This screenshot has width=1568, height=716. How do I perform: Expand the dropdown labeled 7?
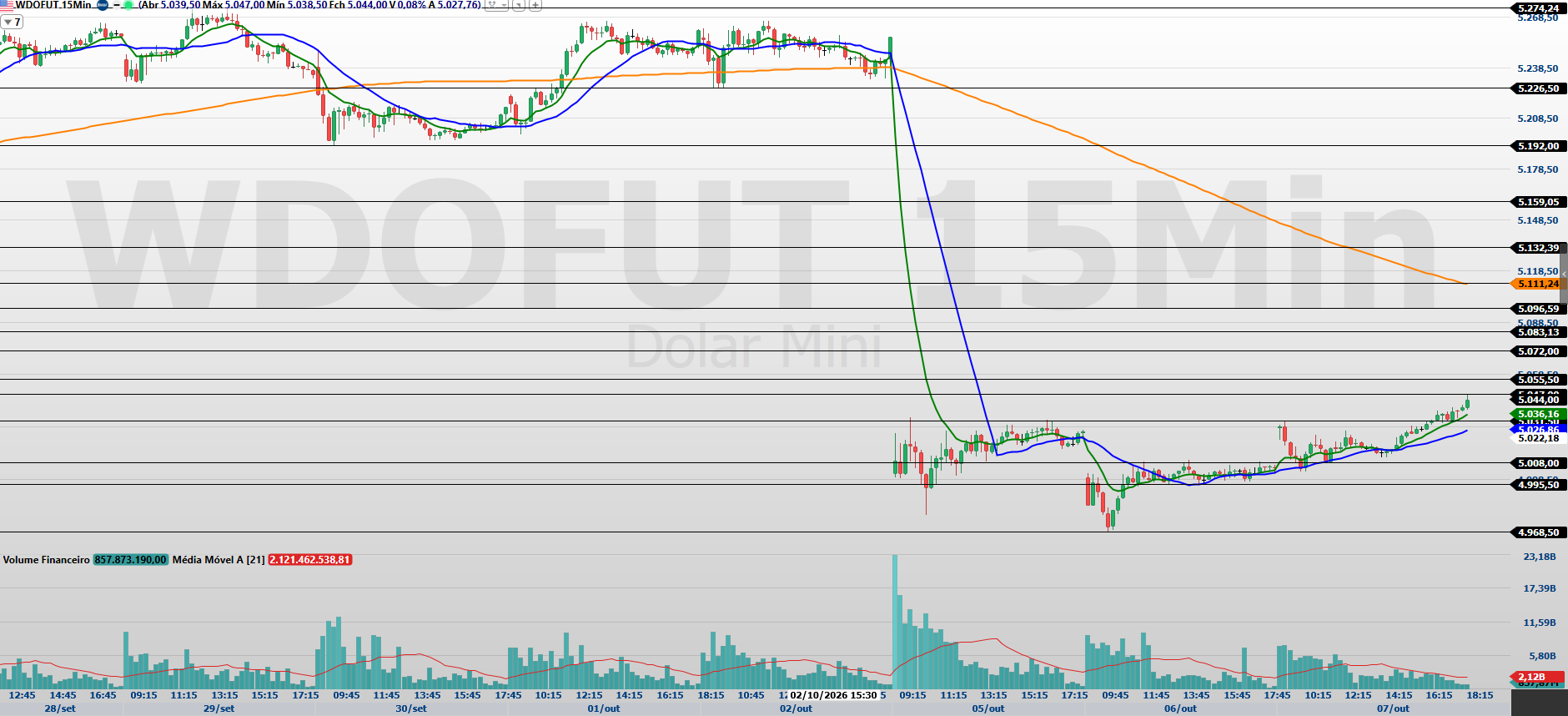tap(13, 22)
